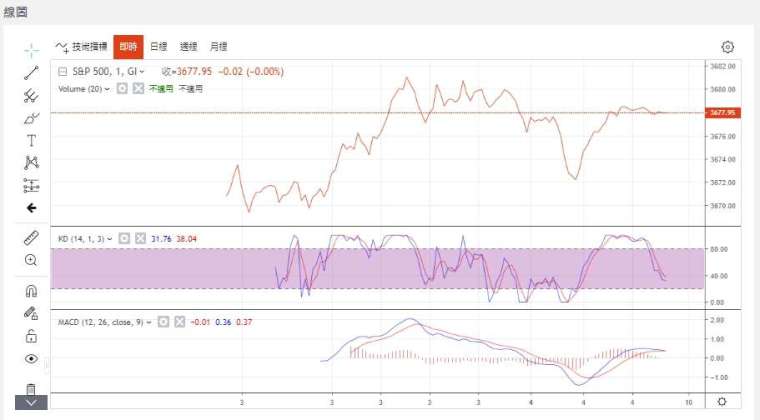Image resolution: width=760 pixels, height=420 pixels.
Task: Open axis settings gear at bottom right
Action: click(x=722, y=402)
